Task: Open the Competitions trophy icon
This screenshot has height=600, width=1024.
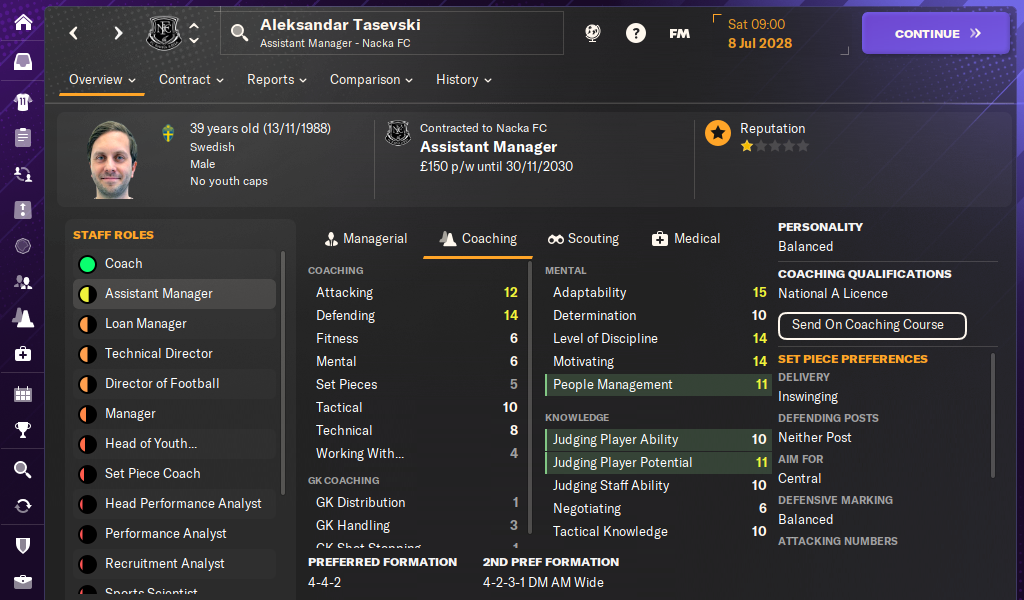Action: click(x=22, y=431)
